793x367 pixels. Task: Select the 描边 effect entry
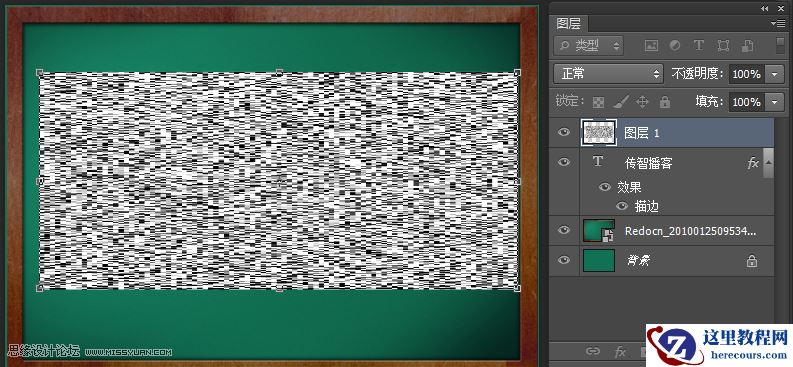(x=647, y=206)
